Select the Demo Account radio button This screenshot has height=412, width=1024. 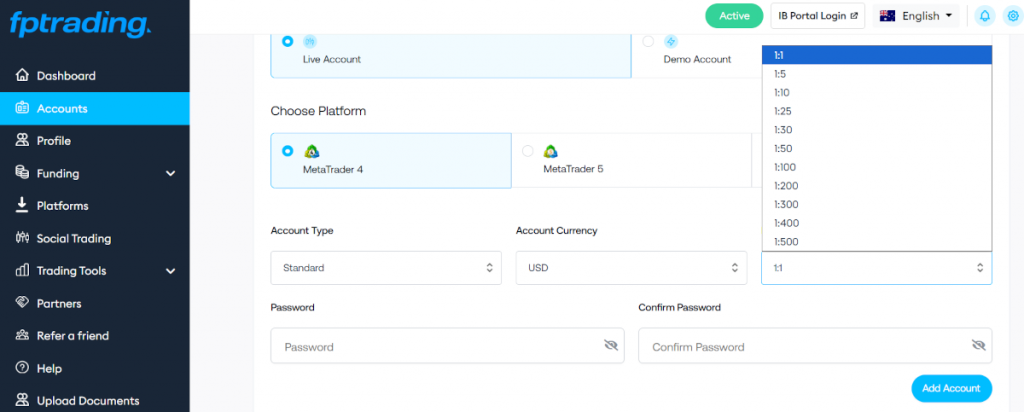(648, 41)
